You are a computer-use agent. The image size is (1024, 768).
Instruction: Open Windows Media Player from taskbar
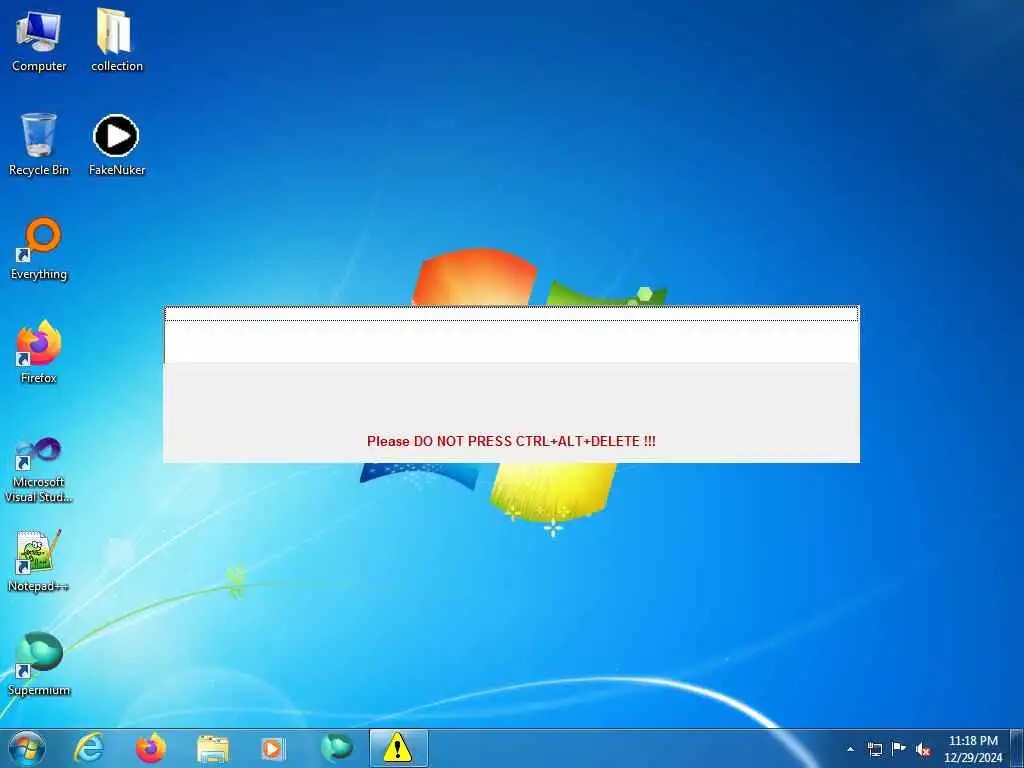click(272, 749)
